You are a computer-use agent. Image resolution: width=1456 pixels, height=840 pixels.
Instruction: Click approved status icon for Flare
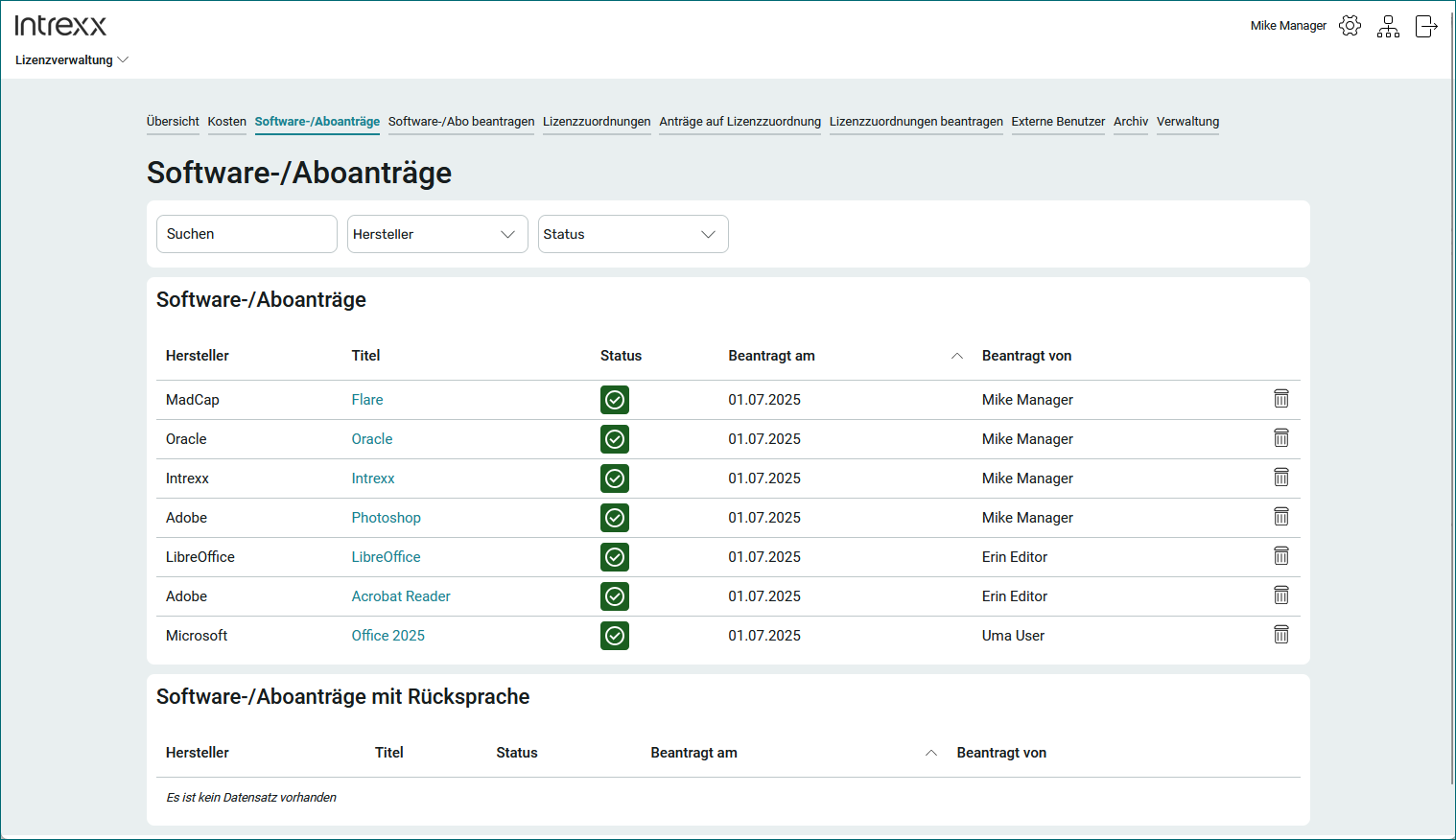coord(615,400)
